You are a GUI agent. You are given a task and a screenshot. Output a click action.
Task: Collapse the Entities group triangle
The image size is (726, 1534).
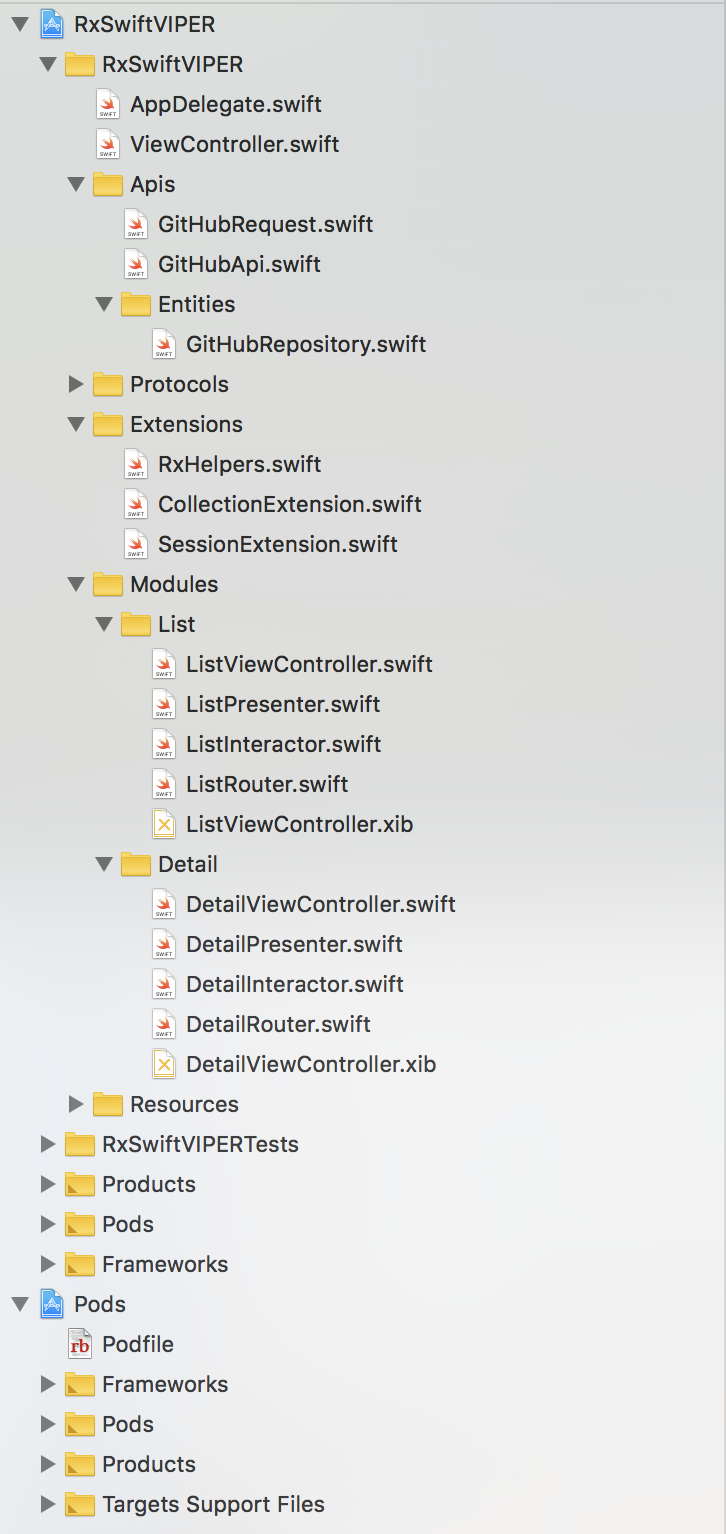(103, 305)
